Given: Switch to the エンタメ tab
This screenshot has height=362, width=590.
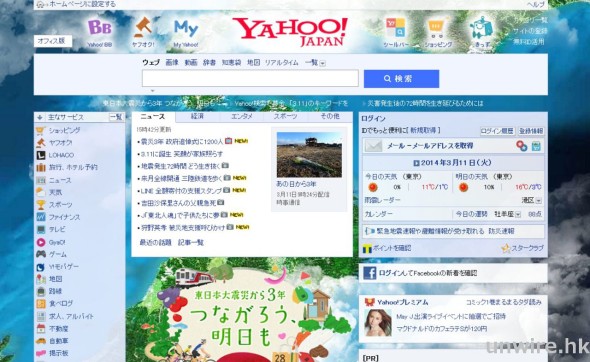Looking at the screenshot, I should tap(242, 117).
